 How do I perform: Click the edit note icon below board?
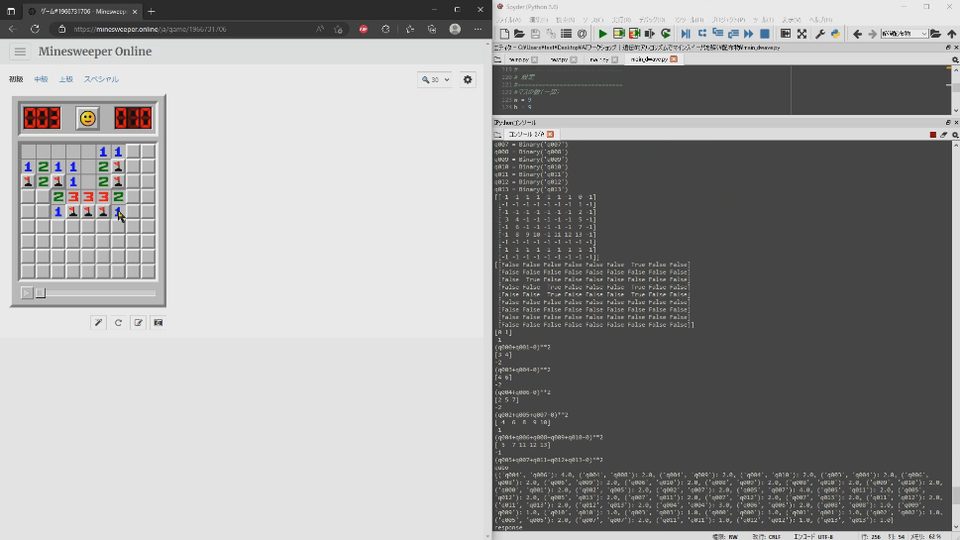tap(138, 323)
